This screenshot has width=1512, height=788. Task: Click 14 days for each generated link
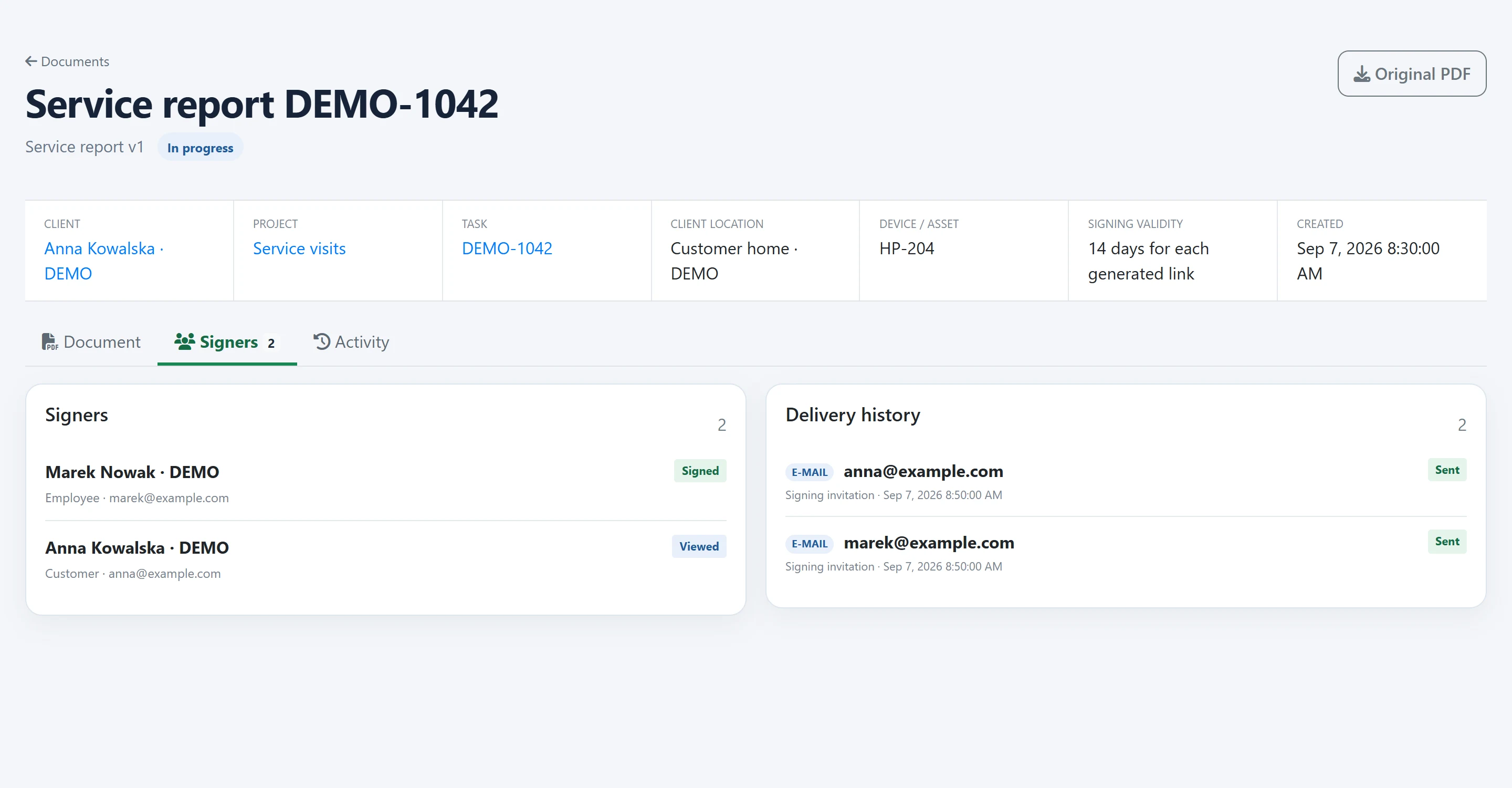1148,261
